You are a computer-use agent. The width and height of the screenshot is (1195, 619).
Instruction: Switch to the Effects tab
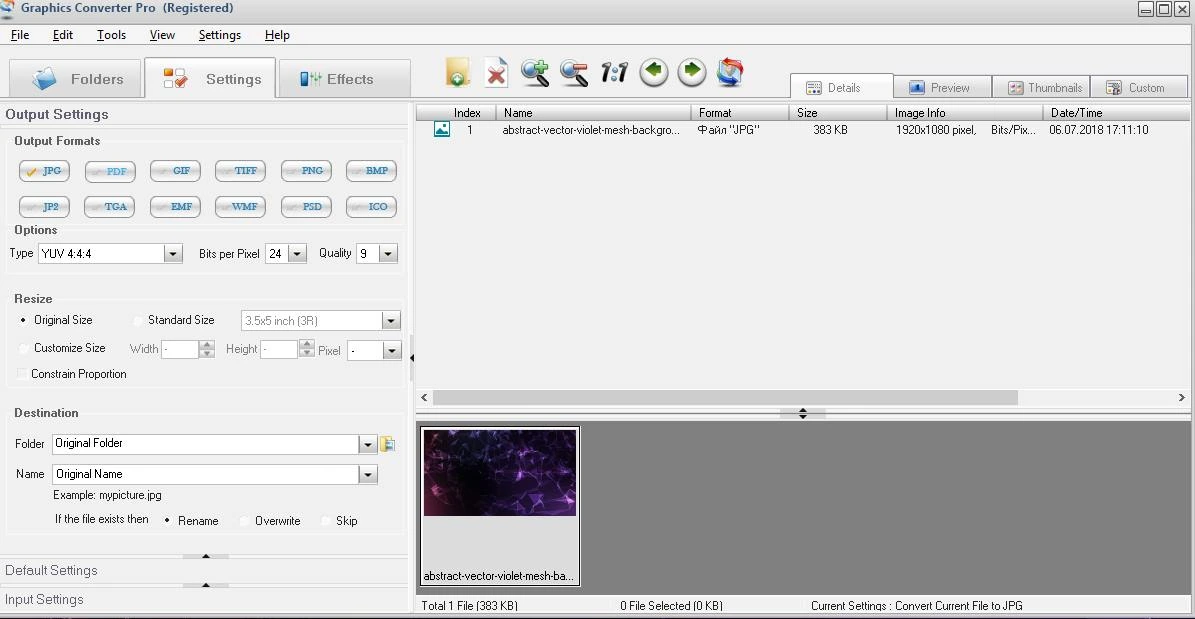(x=344, y=79)
